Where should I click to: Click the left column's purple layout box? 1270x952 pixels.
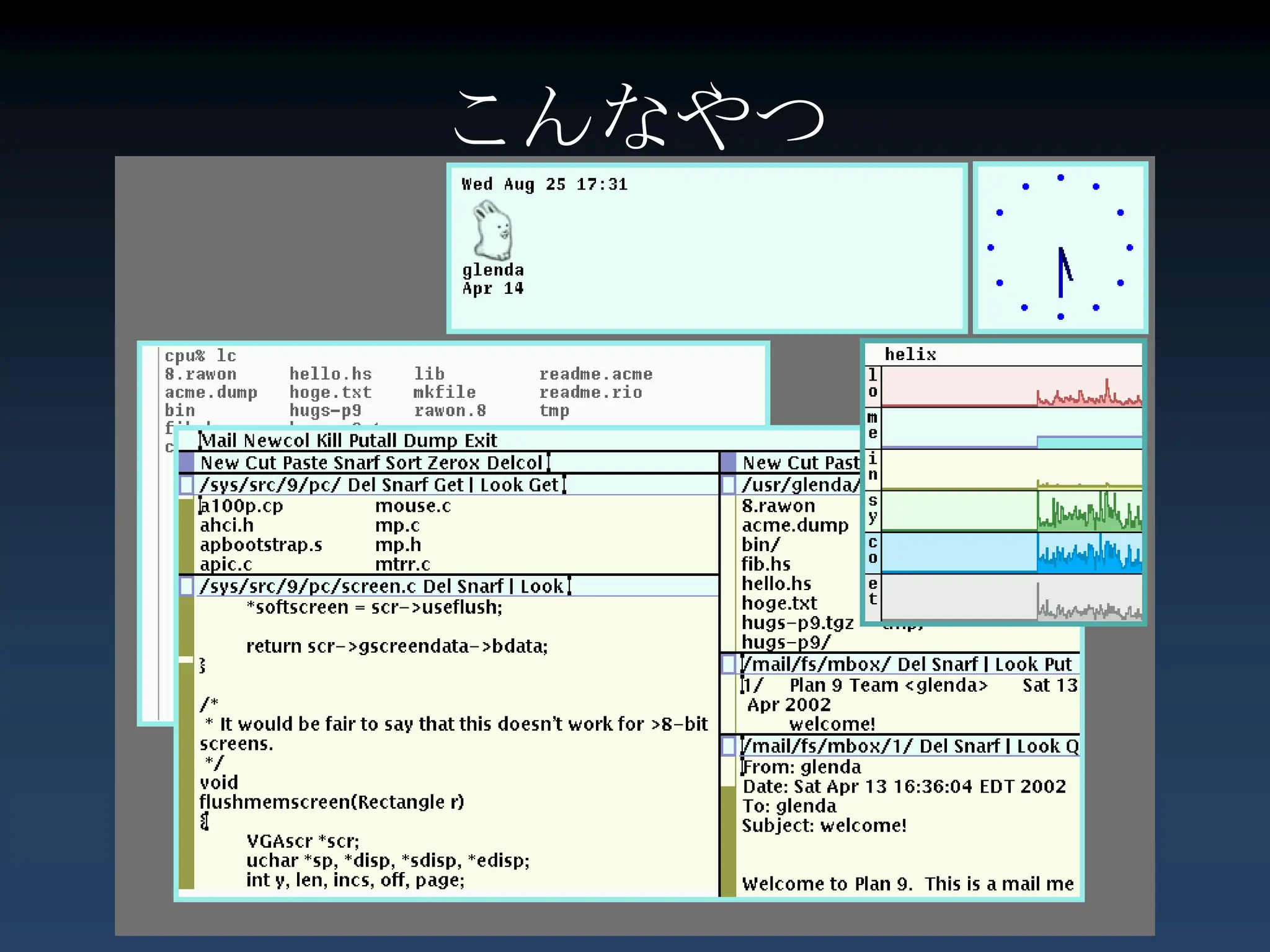tap(186, 462)
